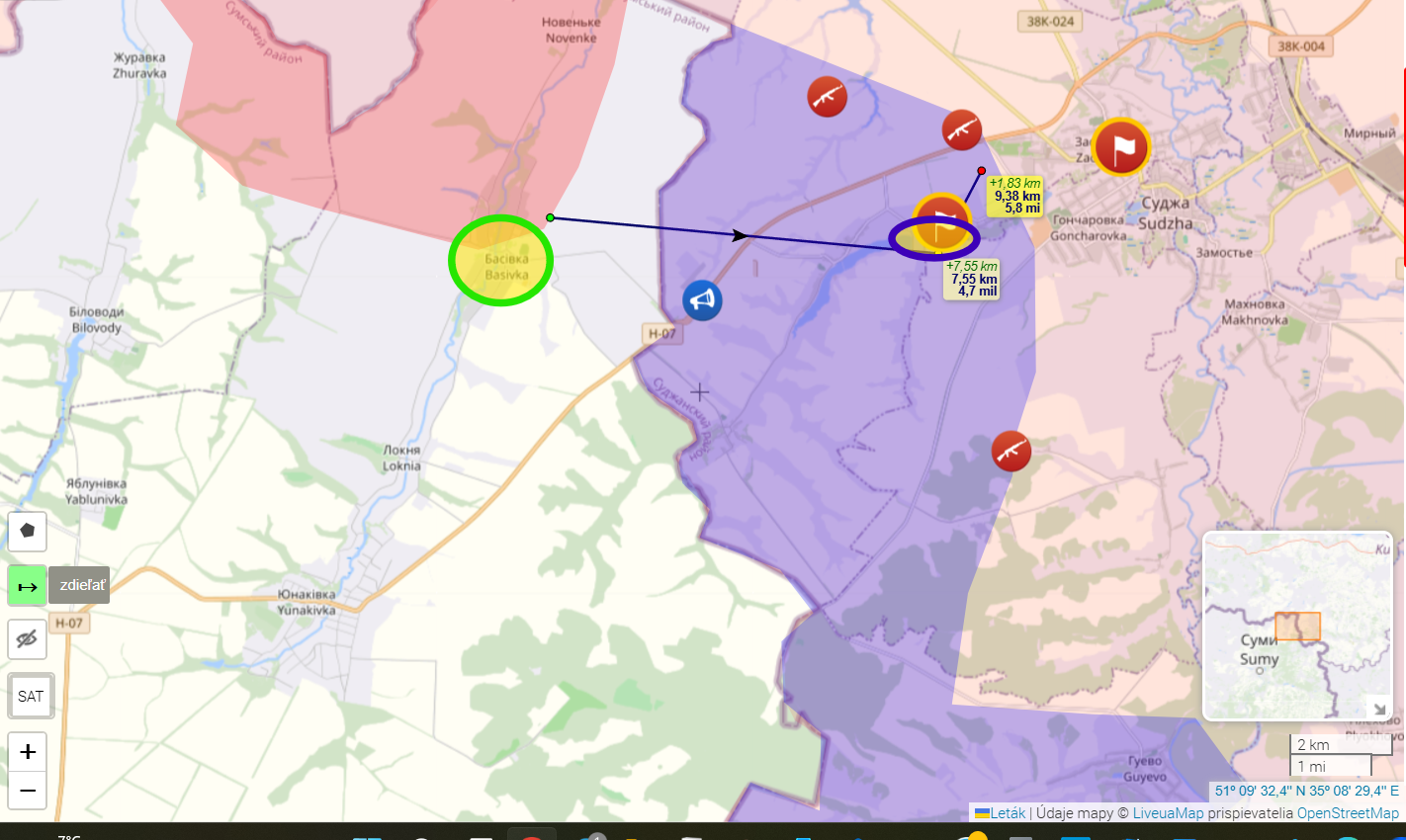Screen dimensions: 1406x840
Task: Zoom out with the minus button
Action: 28,791
